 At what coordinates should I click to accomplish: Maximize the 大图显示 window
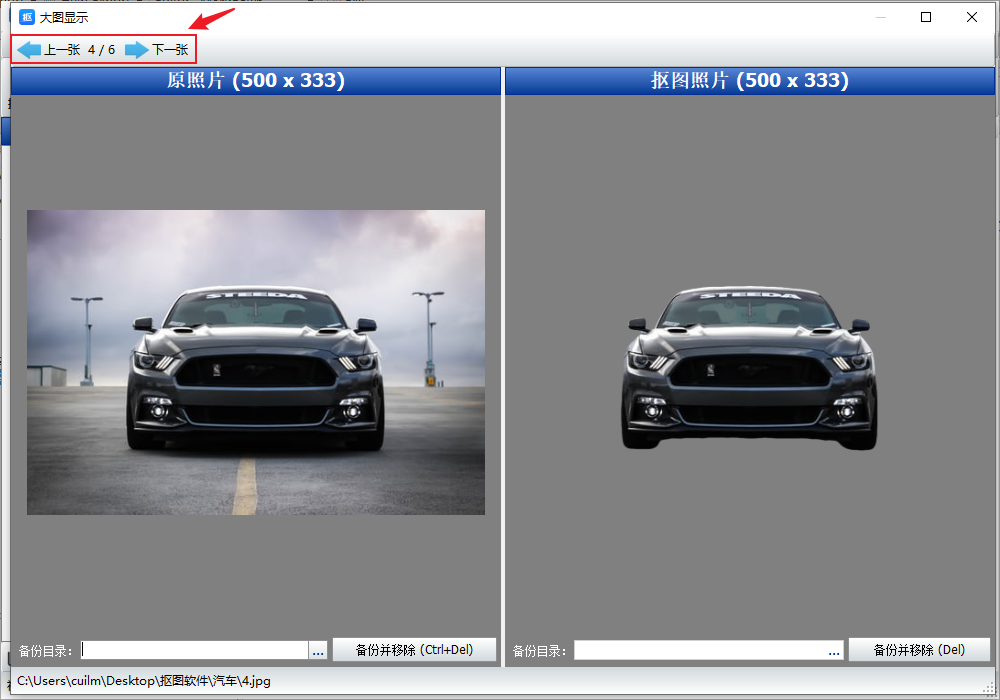click(926, 17)
